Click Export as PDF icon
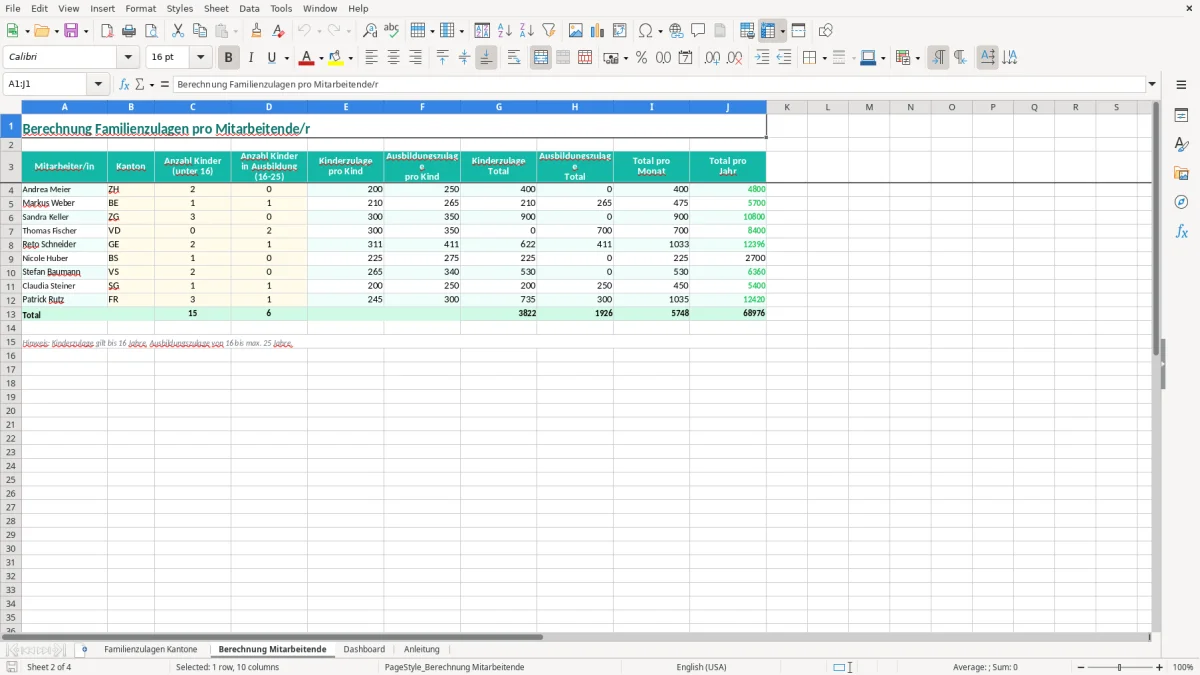The height and width of the screenshot is (675, 1200). click(x=107, y=31)
